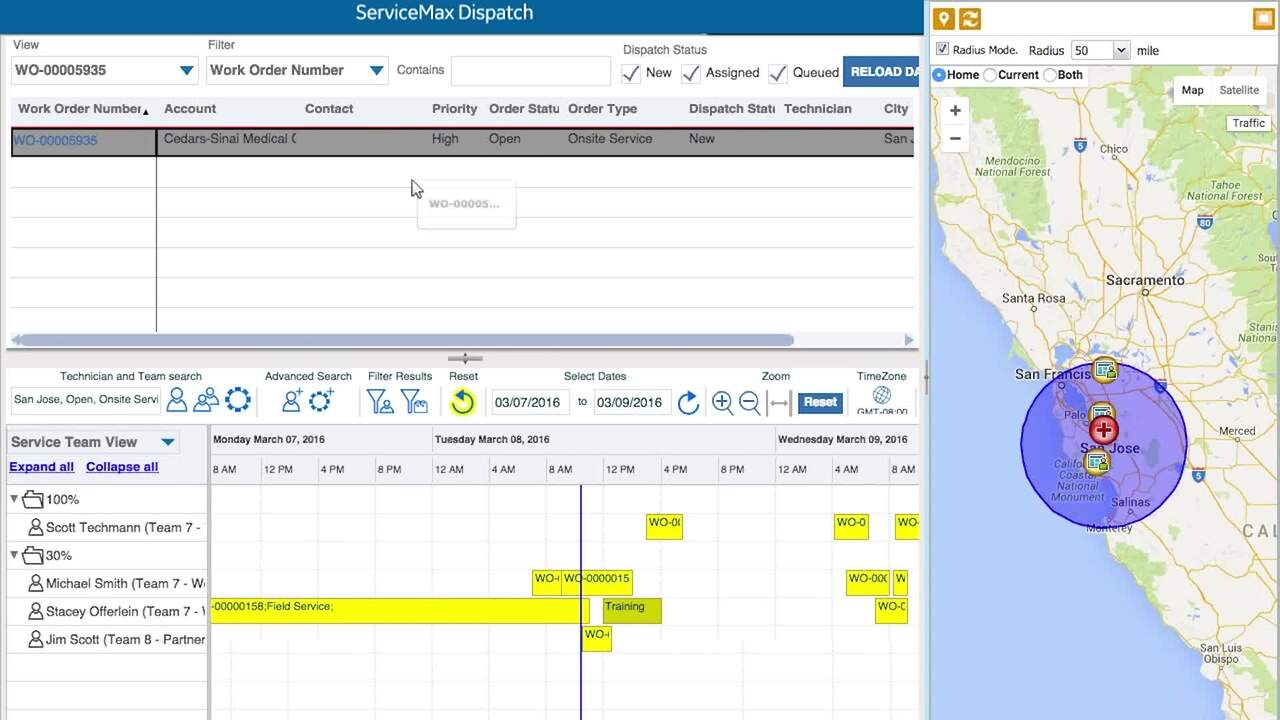Click the person icon beside Jim Scott

36,639
